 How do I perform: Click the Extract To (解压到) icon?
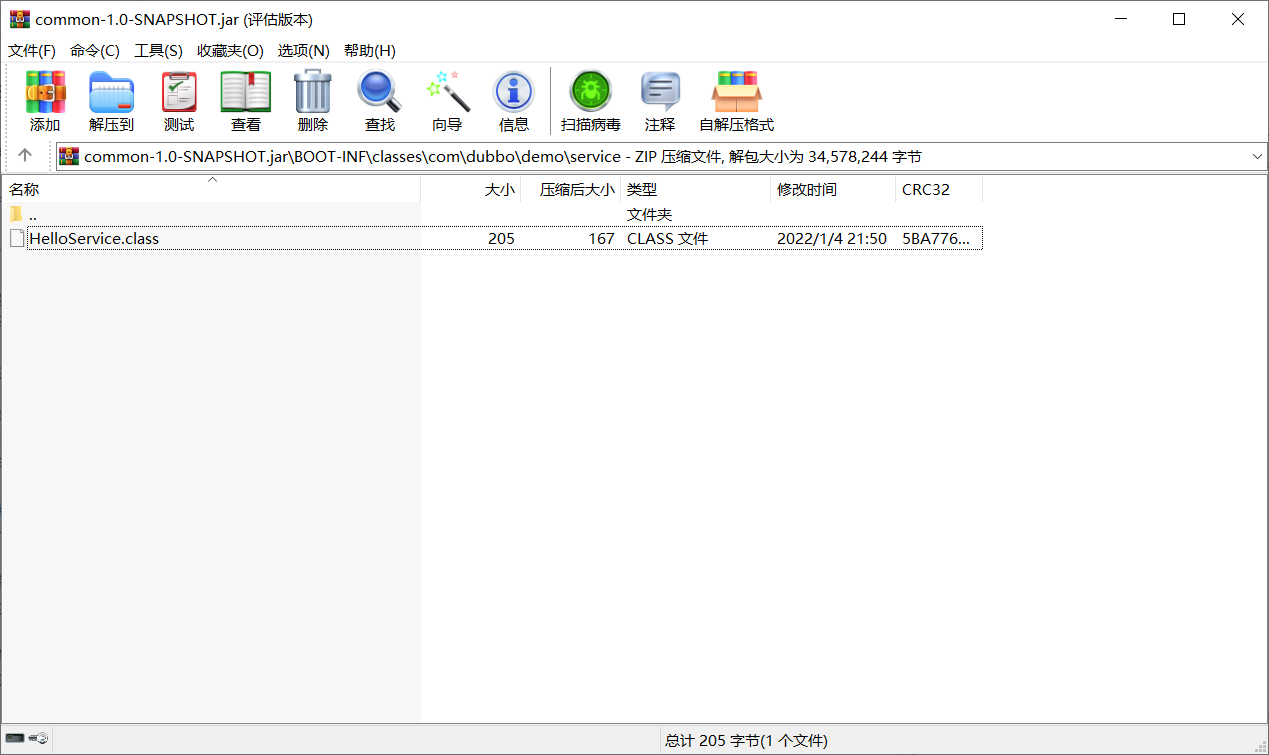(x=111, y=102)
